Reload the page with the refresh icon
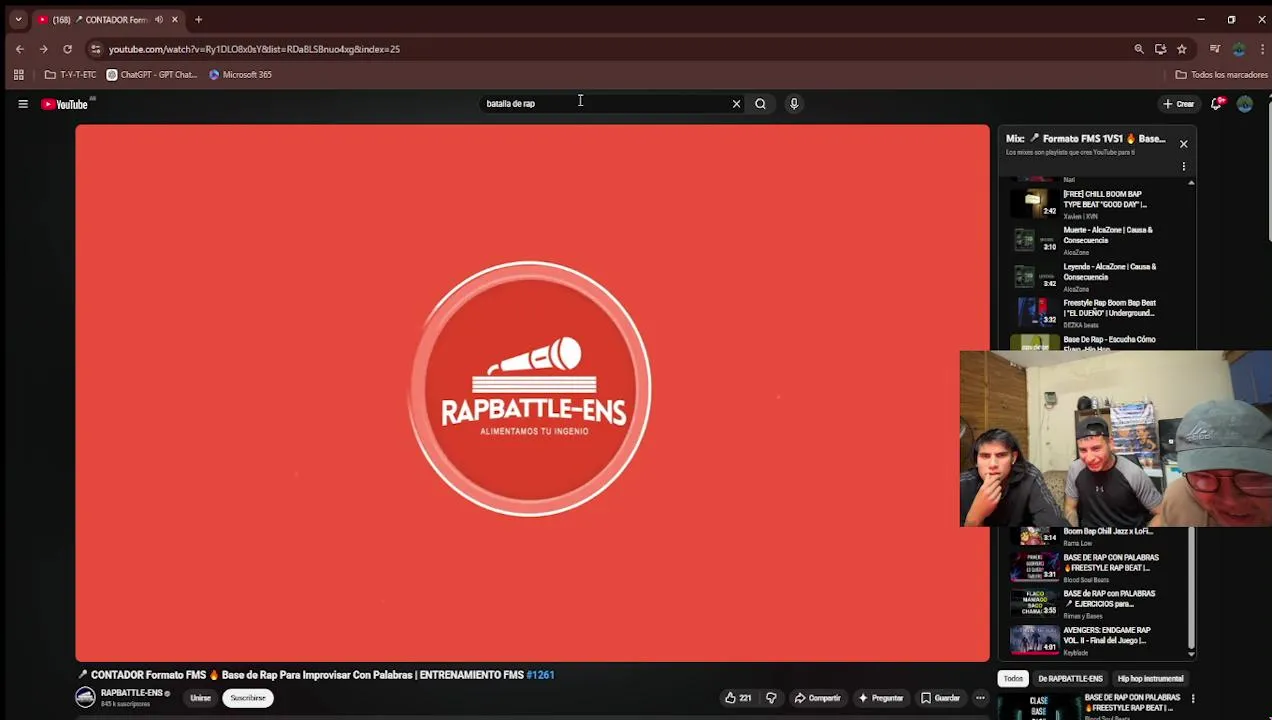1272x720 pixels. [x=67, y=49]
